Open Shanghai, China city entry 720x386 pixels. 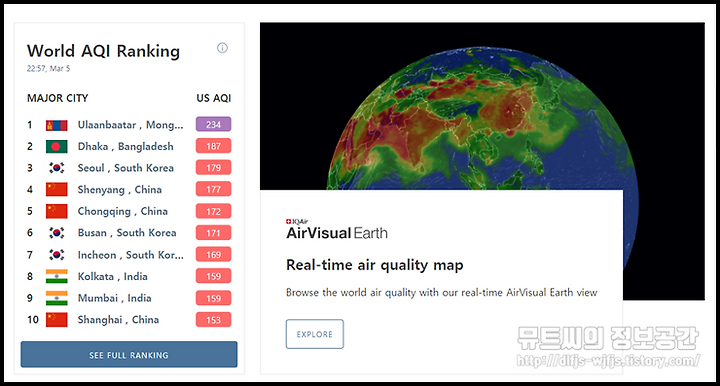pyautogui.click(x=118, y=319)
